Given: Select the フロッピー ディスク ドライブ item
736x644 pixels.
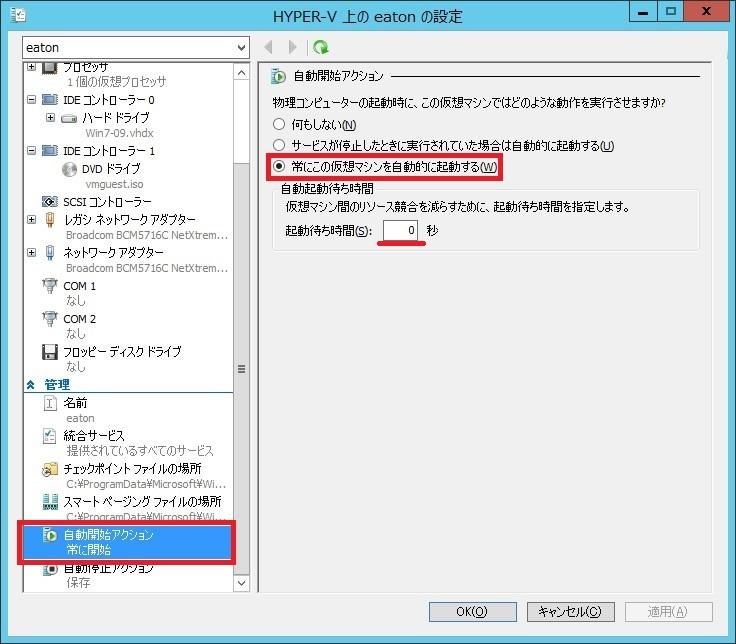Looking at the screenshot, I should pyautogui.click(x=122, y=352).
